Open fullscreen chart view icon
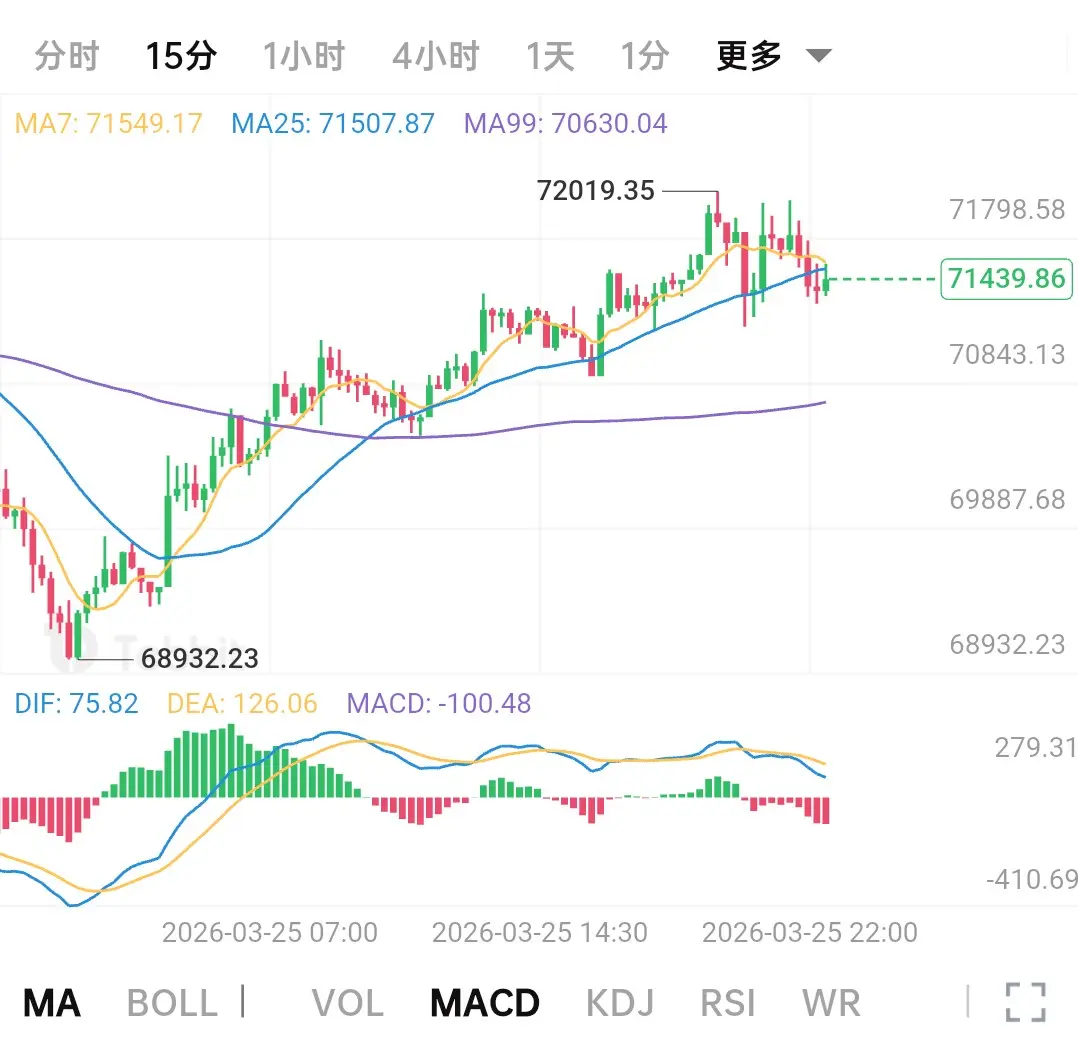The image size is (1078, 1039). coord(1026,1003)
